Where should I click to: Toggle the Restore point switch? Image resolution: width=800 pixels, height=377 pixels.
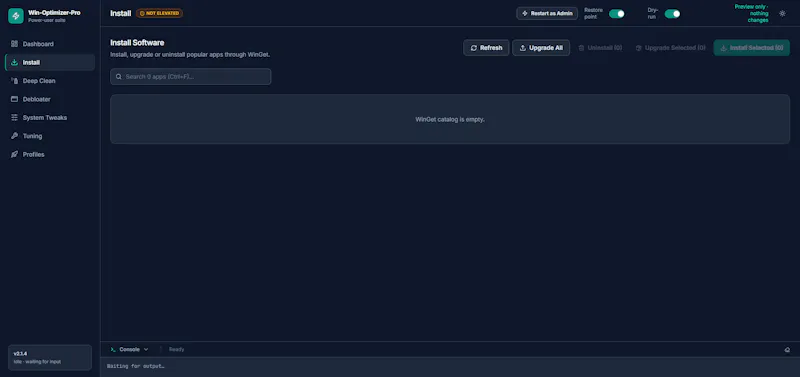point(616,14)
